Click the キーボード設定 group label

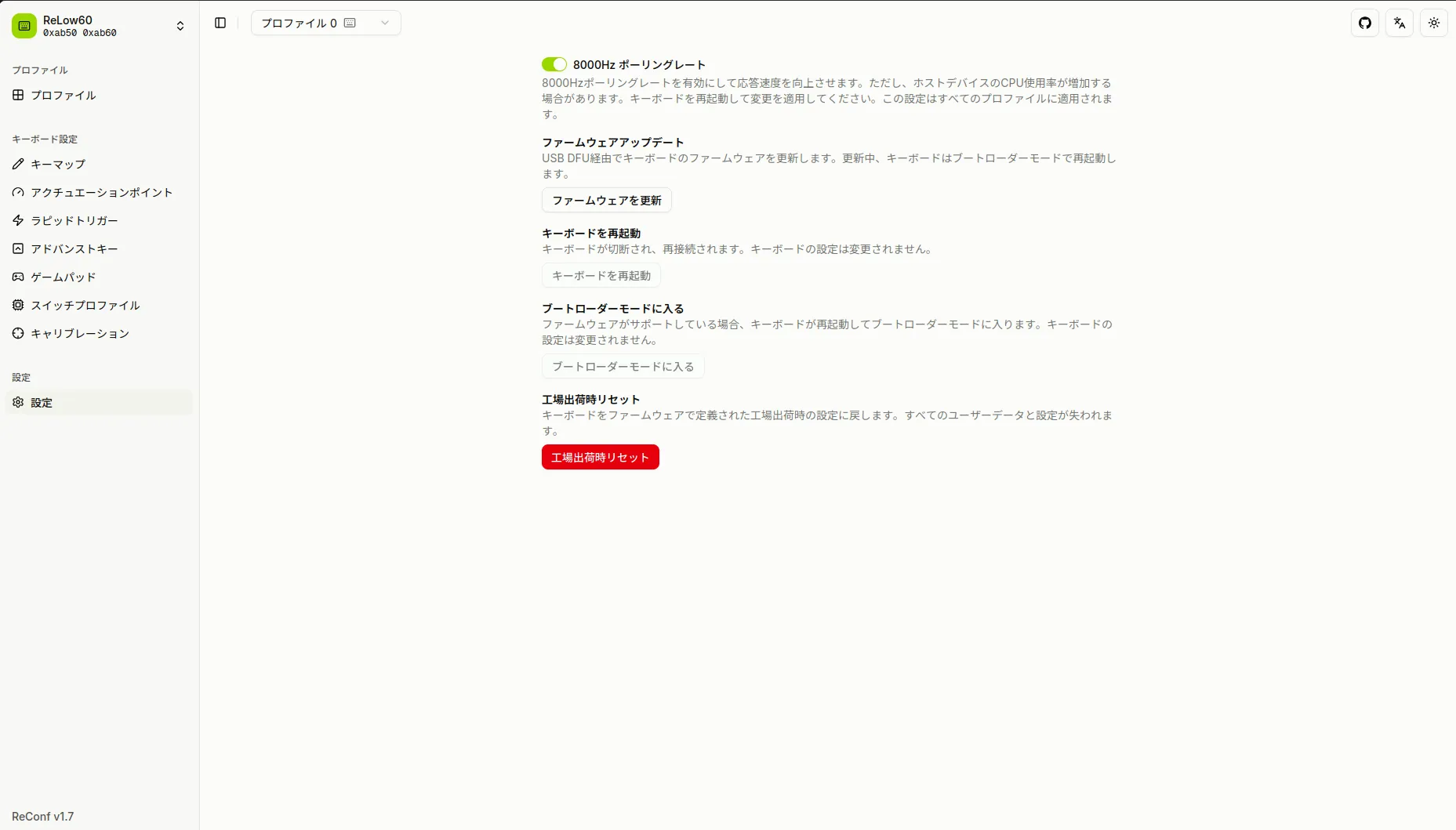click(x=45, y=139)
